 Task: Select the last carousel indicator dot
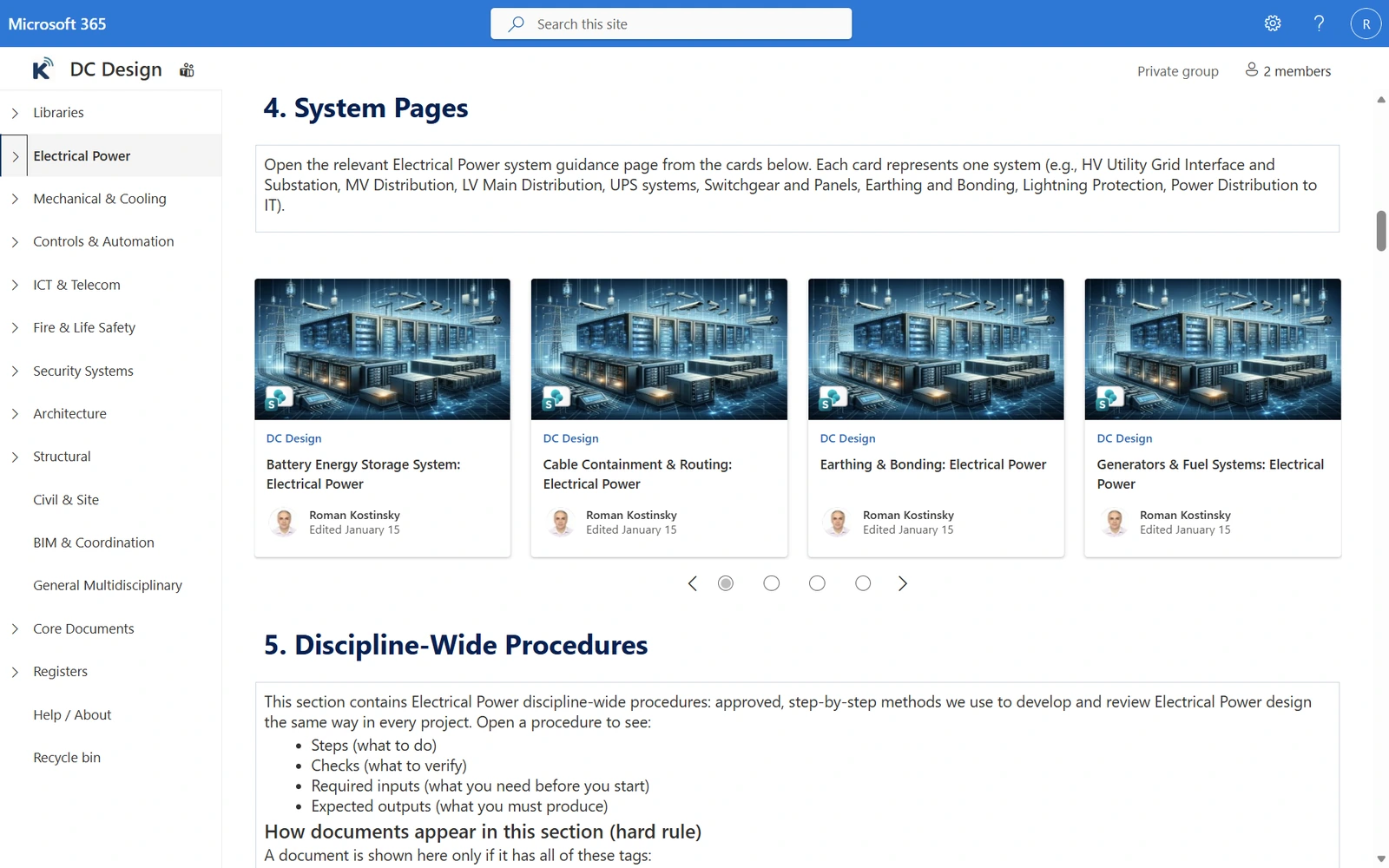[863, 583]
